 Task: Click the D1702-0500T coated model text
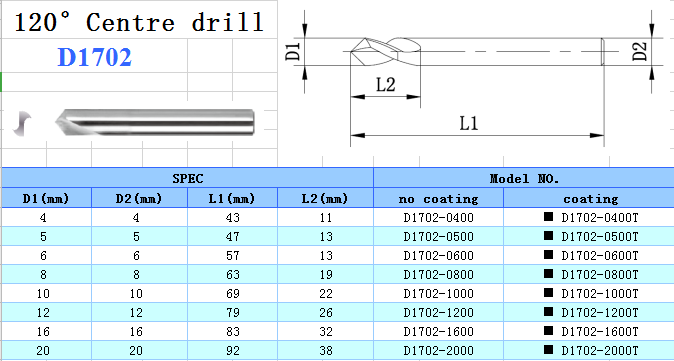[x=600, y=237]
